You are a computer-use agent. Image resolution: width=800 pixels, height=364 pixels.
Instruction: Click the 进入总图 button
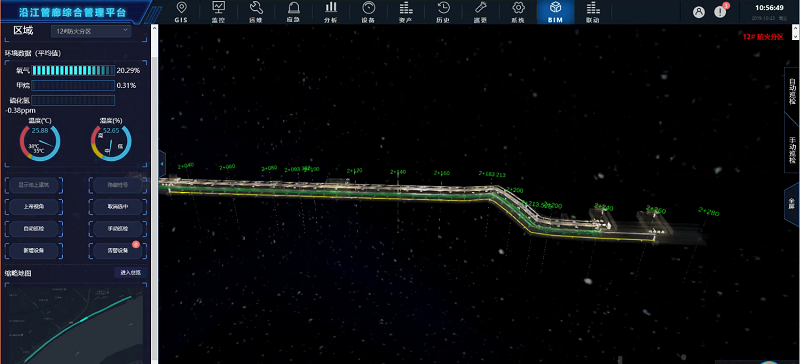pyautogui.click(x=130, y=273)
